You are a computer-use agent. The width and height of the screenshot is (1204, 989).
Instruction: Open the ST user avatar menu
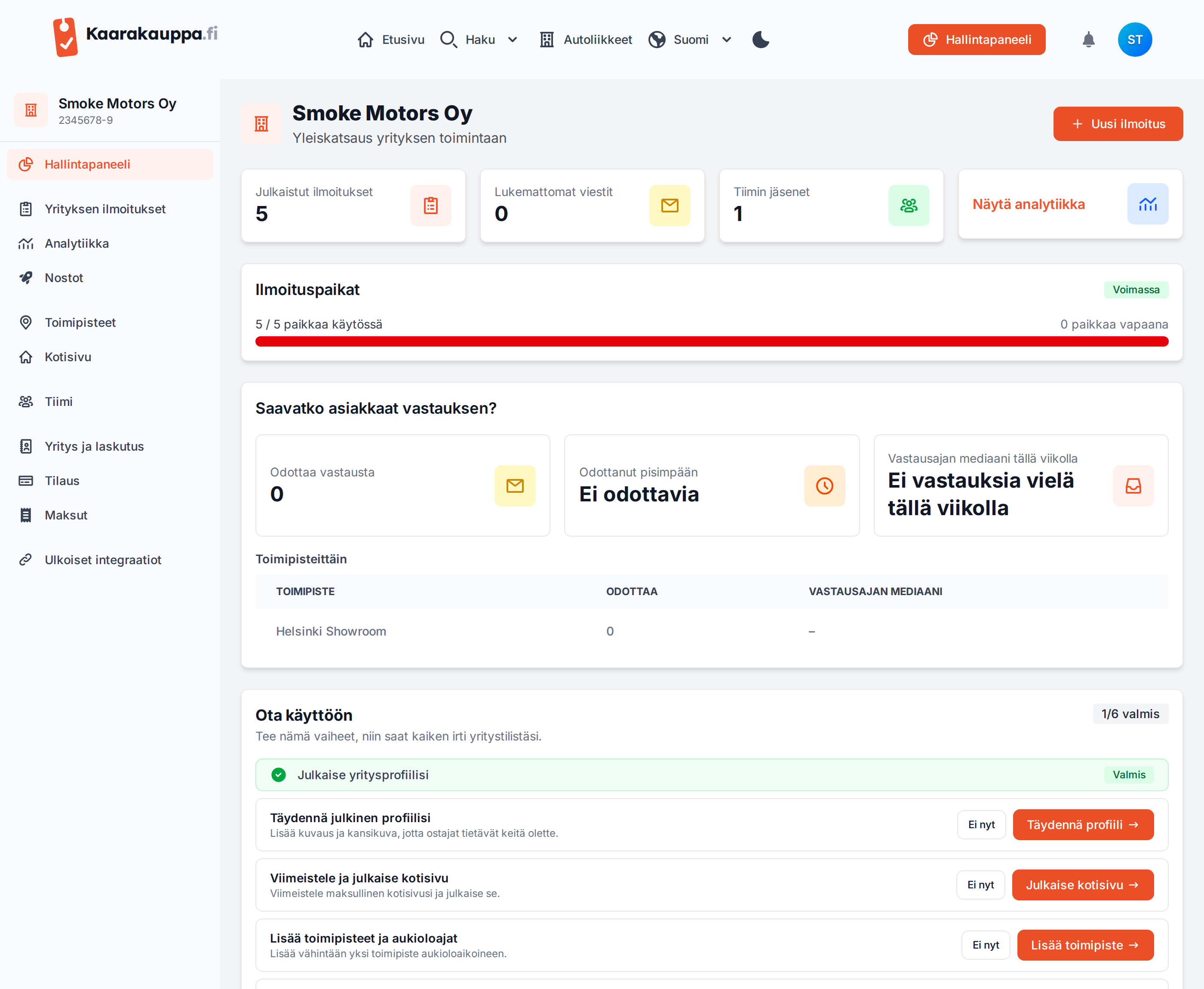point(1134,39)
